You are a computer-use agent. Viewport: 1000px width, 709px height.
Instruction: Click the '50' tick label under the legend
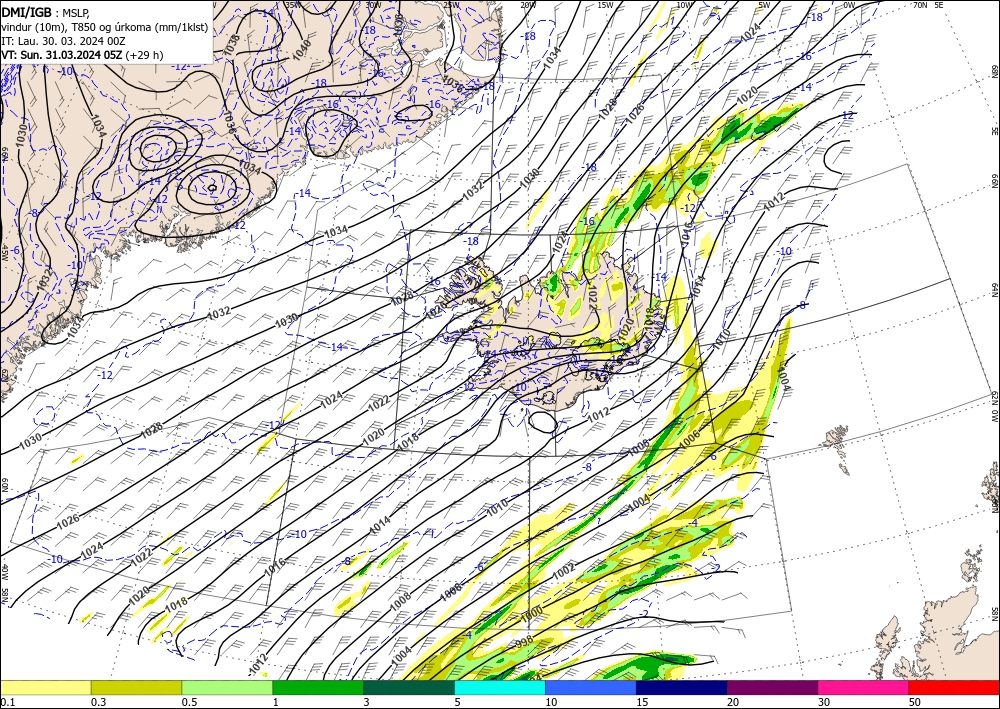[915, 702]
